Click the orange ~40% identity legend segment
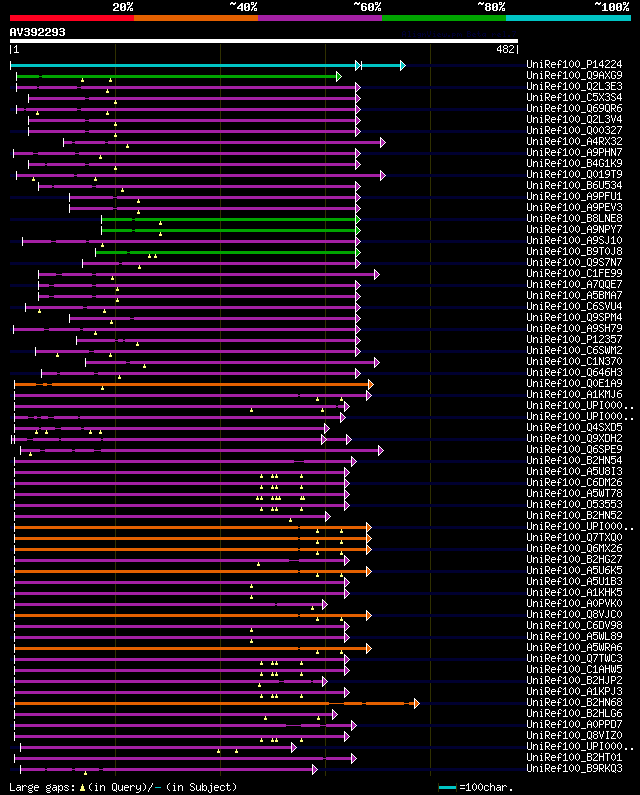 (x=196, y=18)
